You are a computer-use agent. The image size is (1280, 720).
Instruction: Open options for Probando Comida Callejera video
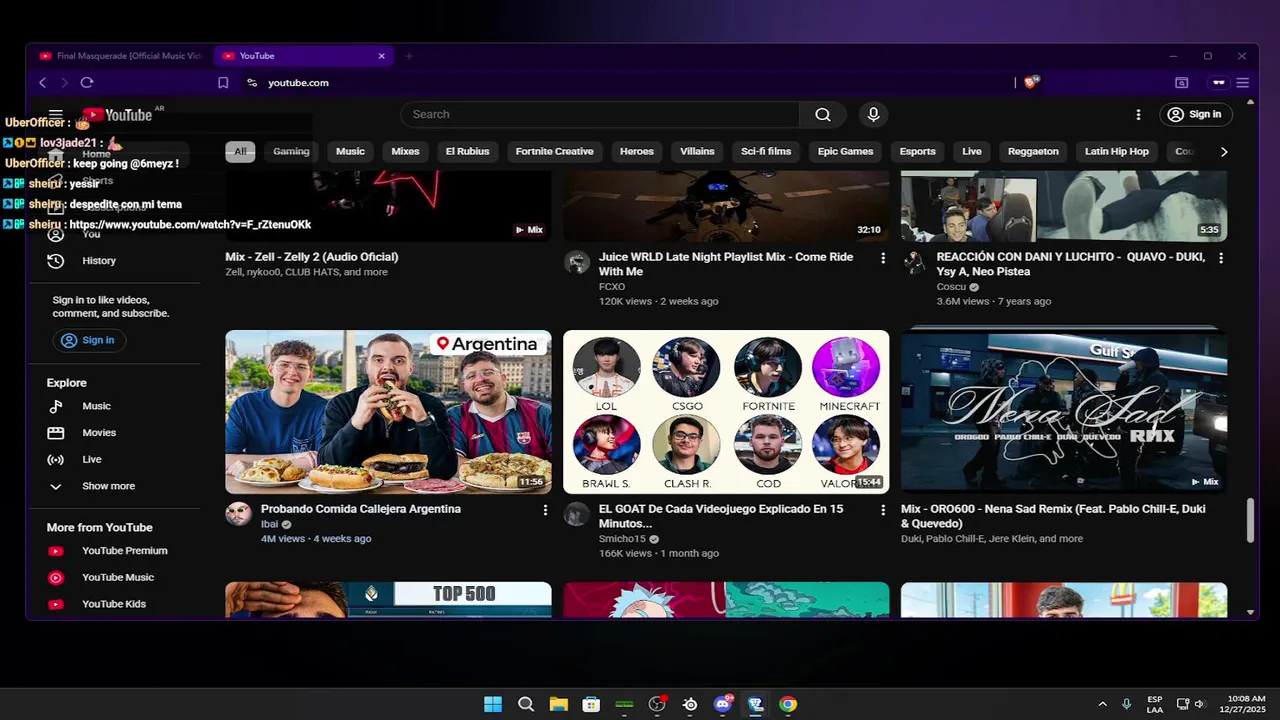[545, 510]
